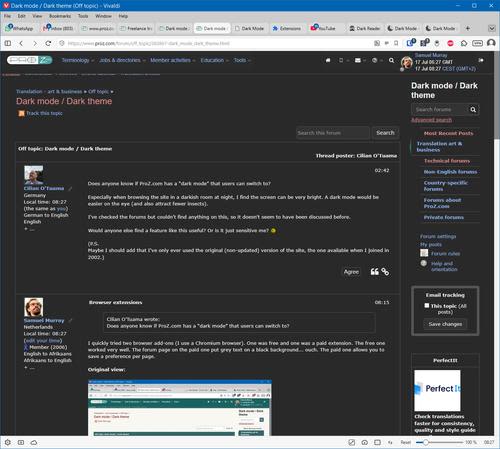
Task: Open the Technical forums link
Action: [x=447, y=161]
